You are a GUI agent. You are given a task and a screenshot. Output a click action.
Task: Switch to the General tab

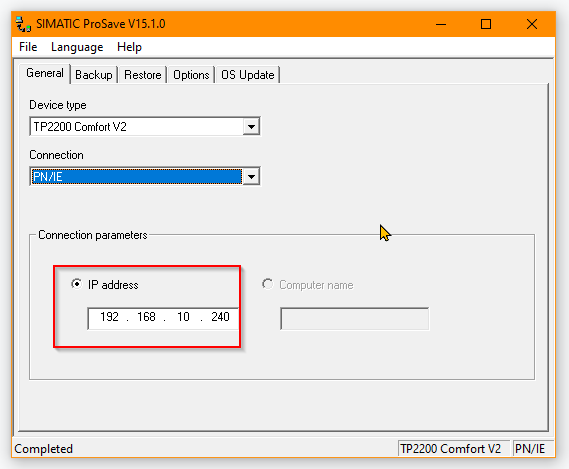tap(45, 73)
